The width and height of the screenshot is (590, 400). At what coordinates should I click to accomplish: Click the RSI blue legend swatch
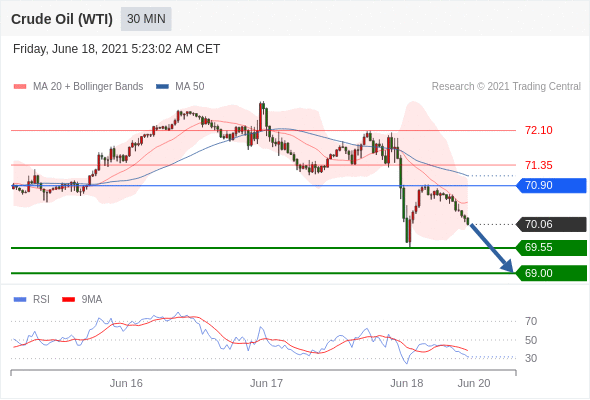(x=20, y=300)
